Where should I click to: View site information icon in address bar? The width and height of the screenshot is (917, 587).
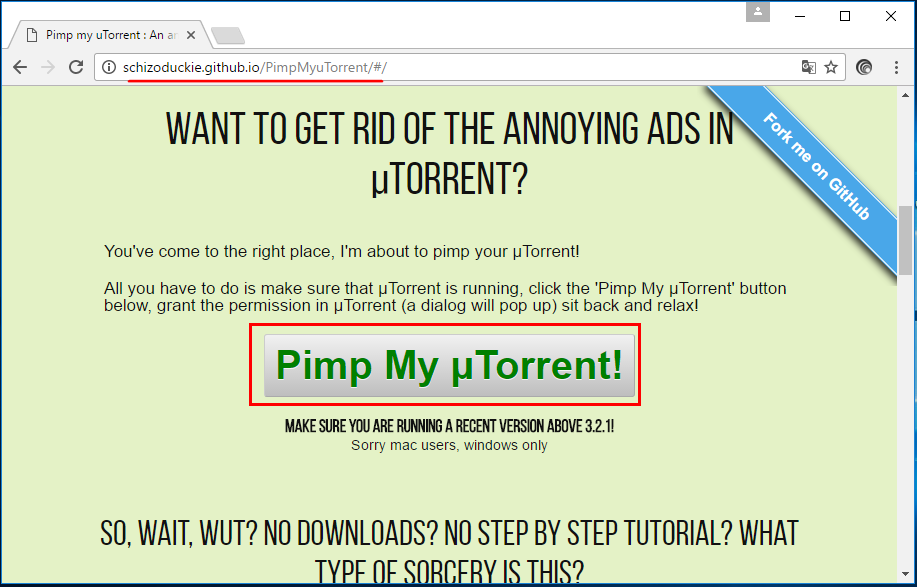click(109, 67)
